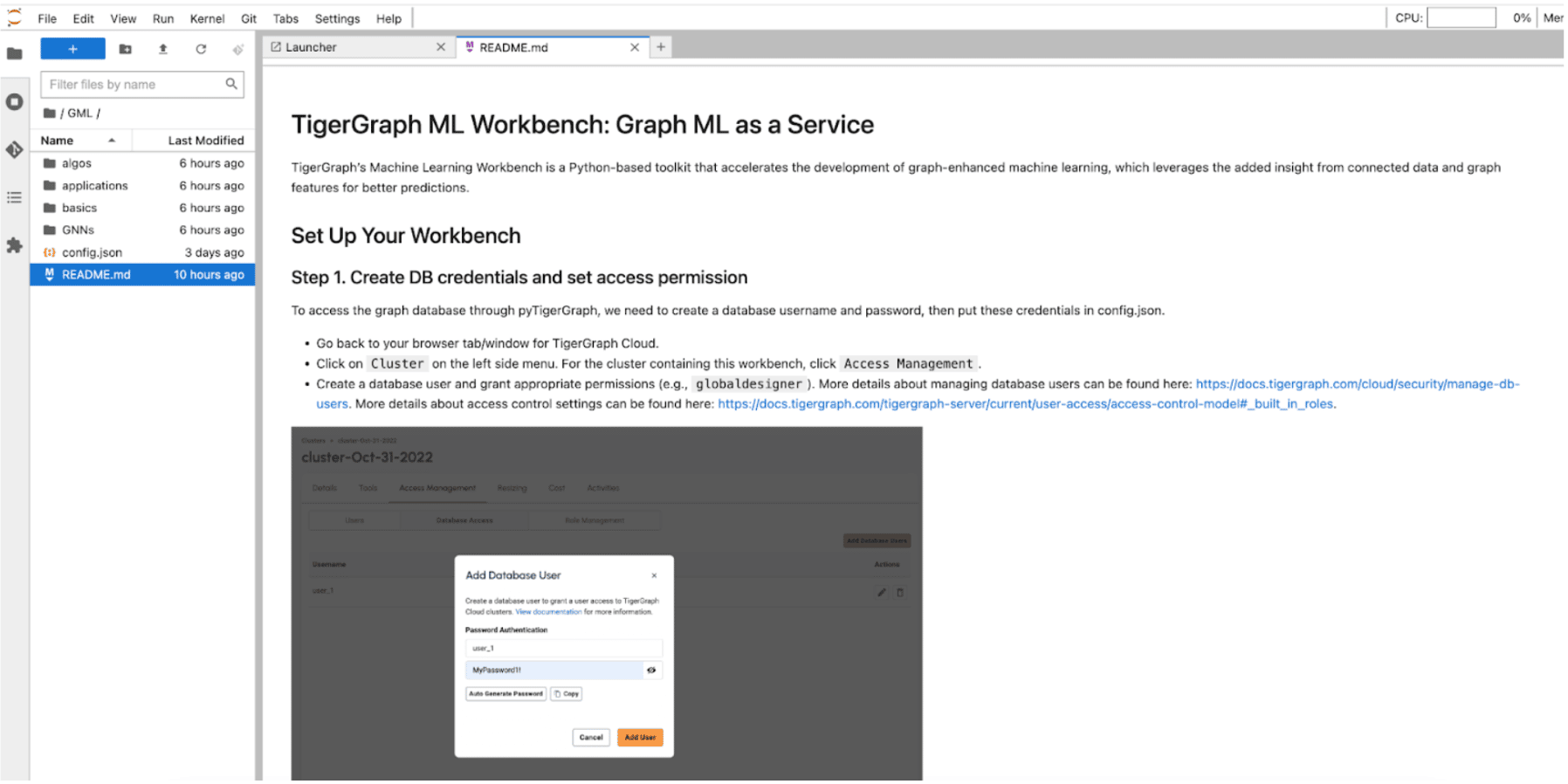Click the README.md markdown file icon
1568x784 pixels.
pos(50,274)
